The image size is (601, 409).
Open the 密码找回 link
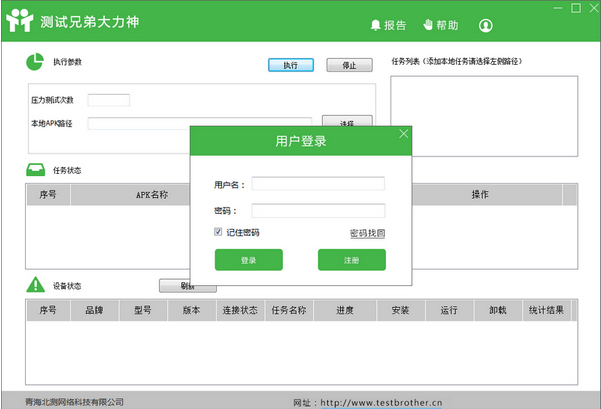point(367,233)
